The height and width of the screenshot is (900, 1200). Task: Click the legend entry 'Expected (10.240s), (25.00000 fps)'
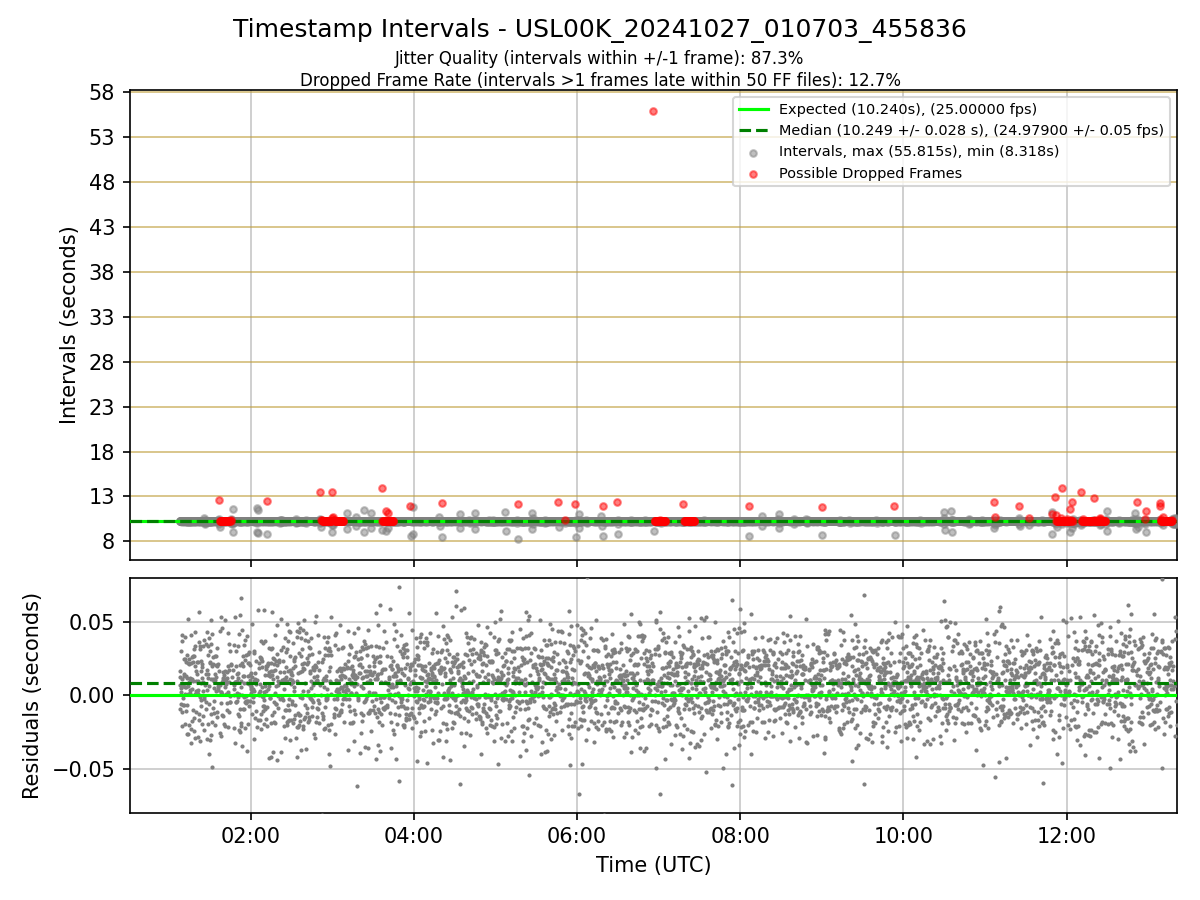pyautogui.click(x=908, y=109)
